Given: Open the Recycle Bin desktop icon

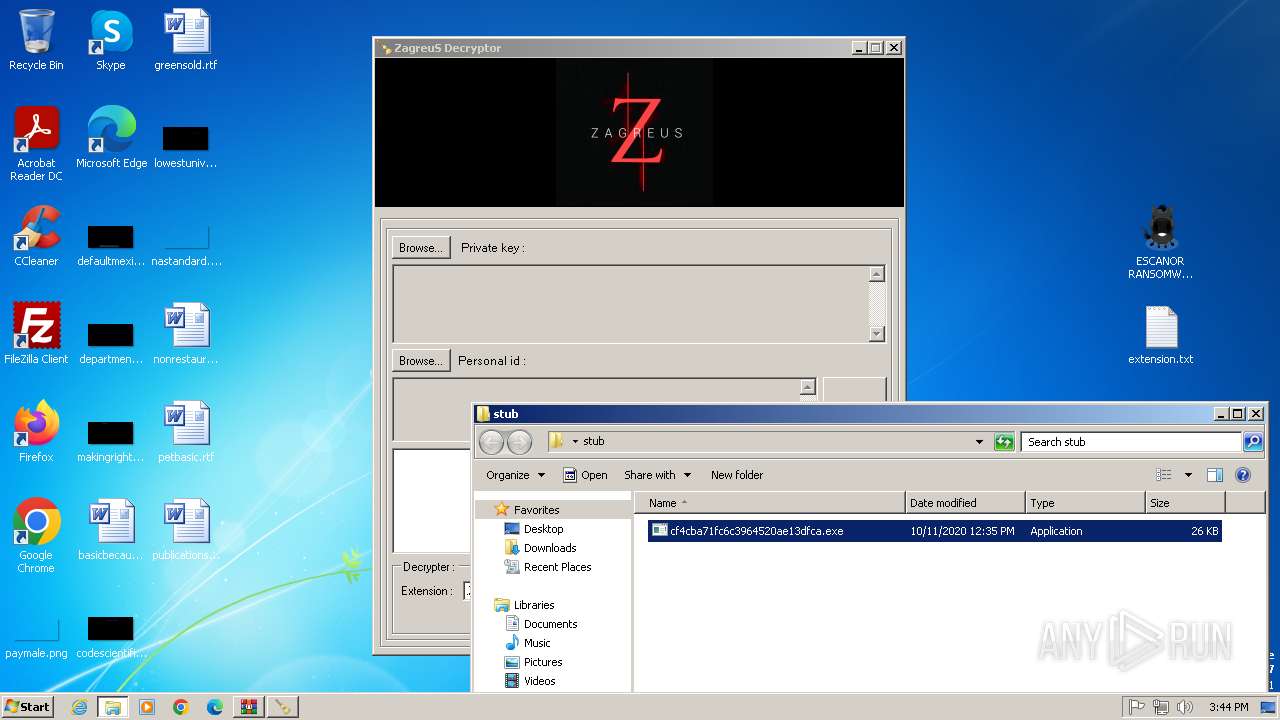Looking at the screenshot, I should (36, 40).
